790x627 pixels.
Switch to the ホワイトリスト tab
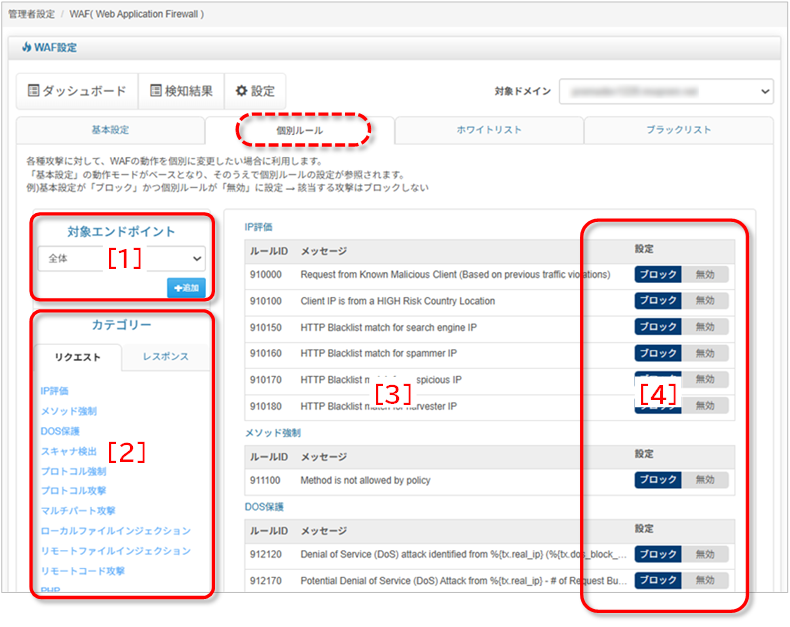click(489, 130)
